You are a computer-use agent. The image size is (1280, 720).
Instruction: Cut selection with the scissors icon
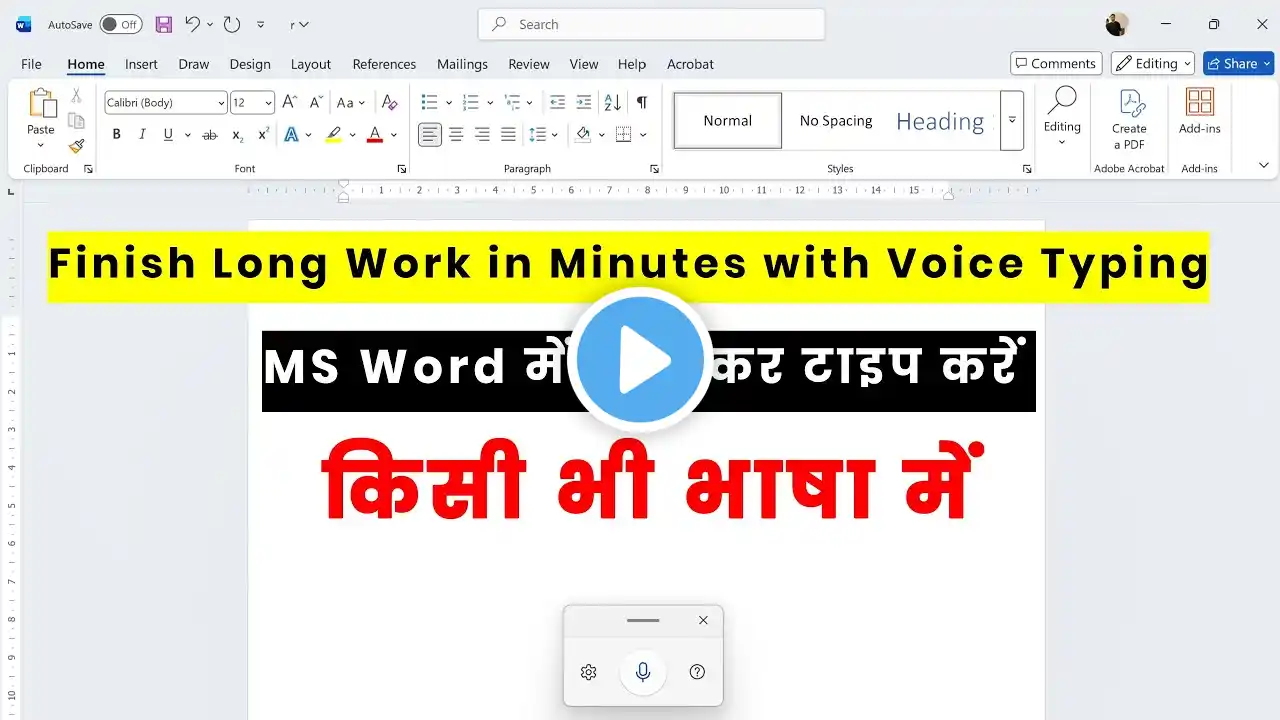(76, 95)
